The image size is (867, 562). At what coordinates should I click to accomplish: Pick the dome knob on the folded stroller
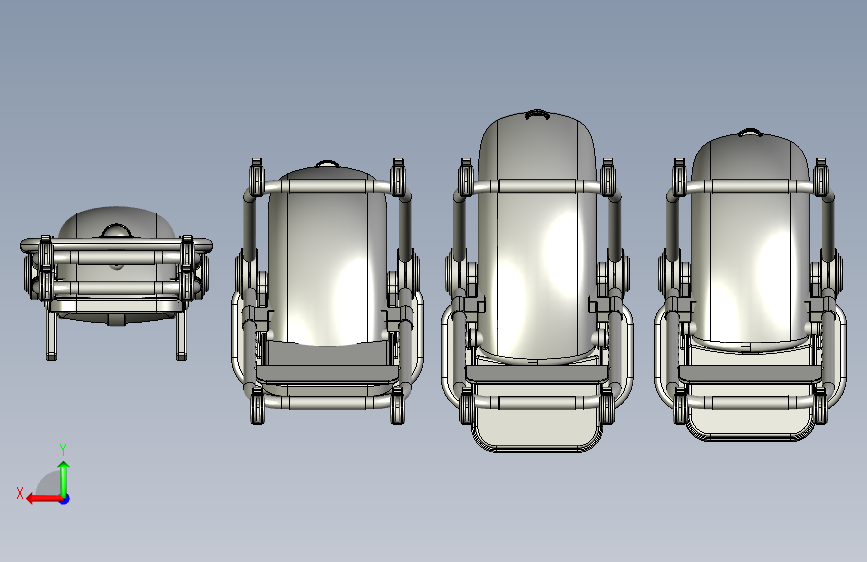(116, 231)
